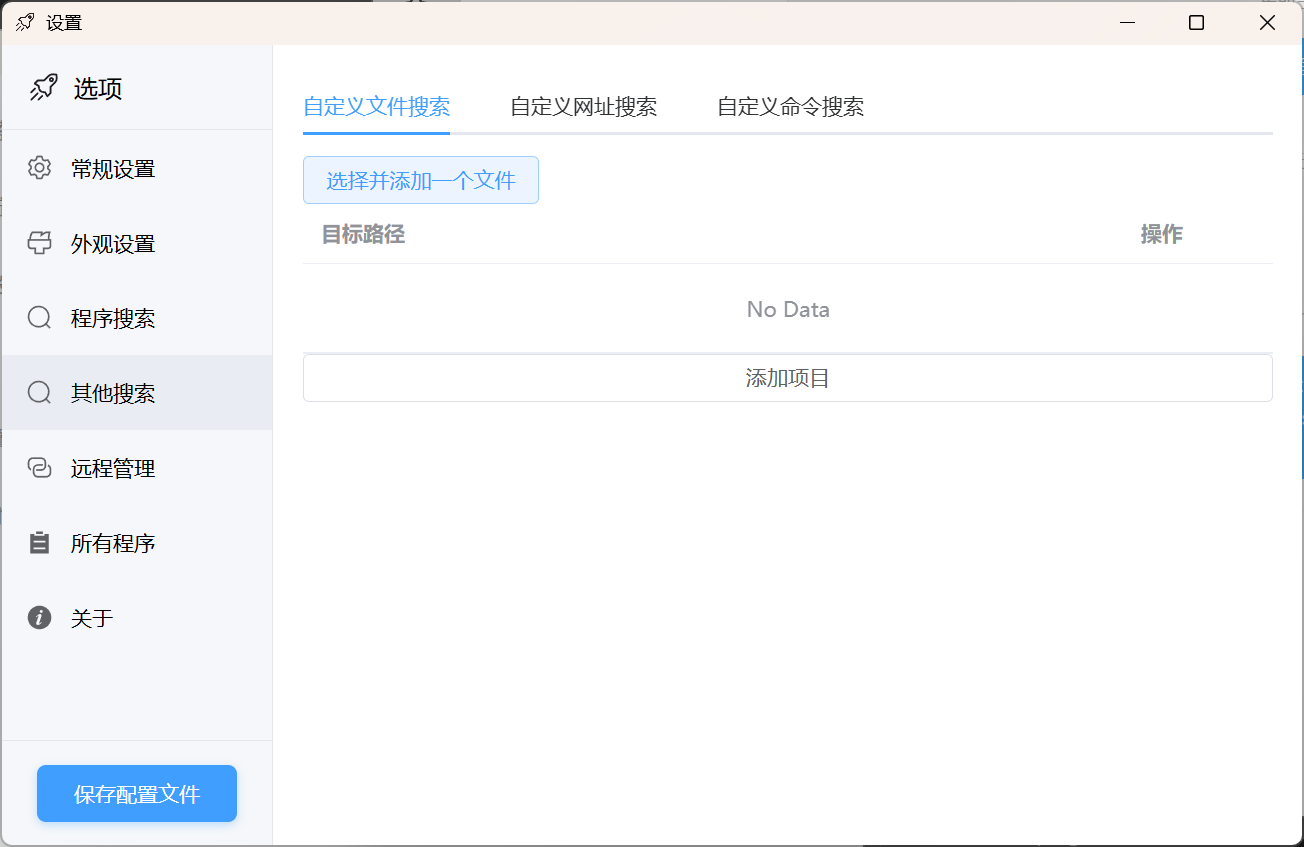Click the magnifier icon beside 其他搜索
Image resolution: width=1304 pixels, height=847 pixels.
coord(39,393)
